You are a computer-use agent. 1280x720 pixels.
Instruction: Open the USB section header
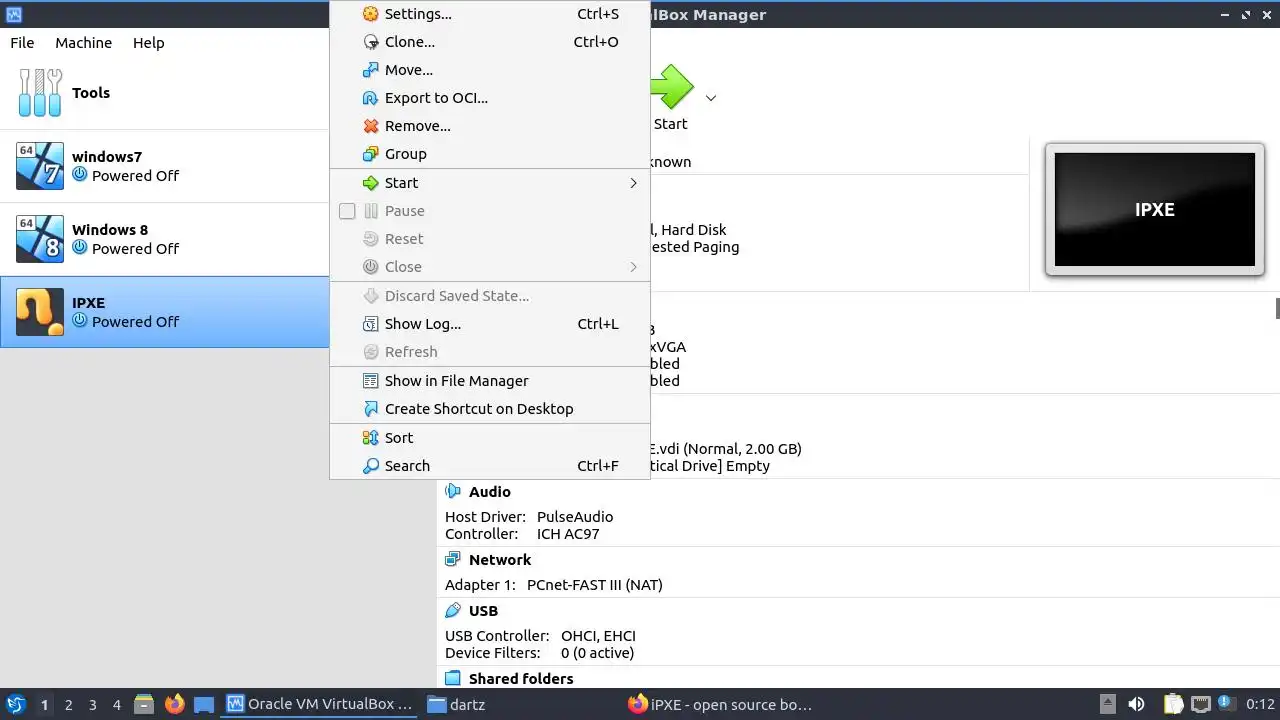point(483,611)
